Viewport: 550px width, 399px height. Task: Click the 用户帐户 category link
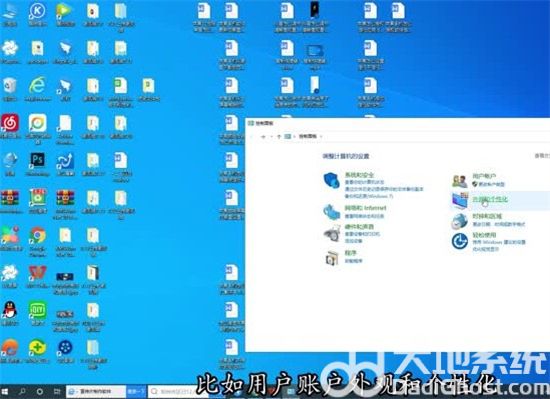[484, 176]
